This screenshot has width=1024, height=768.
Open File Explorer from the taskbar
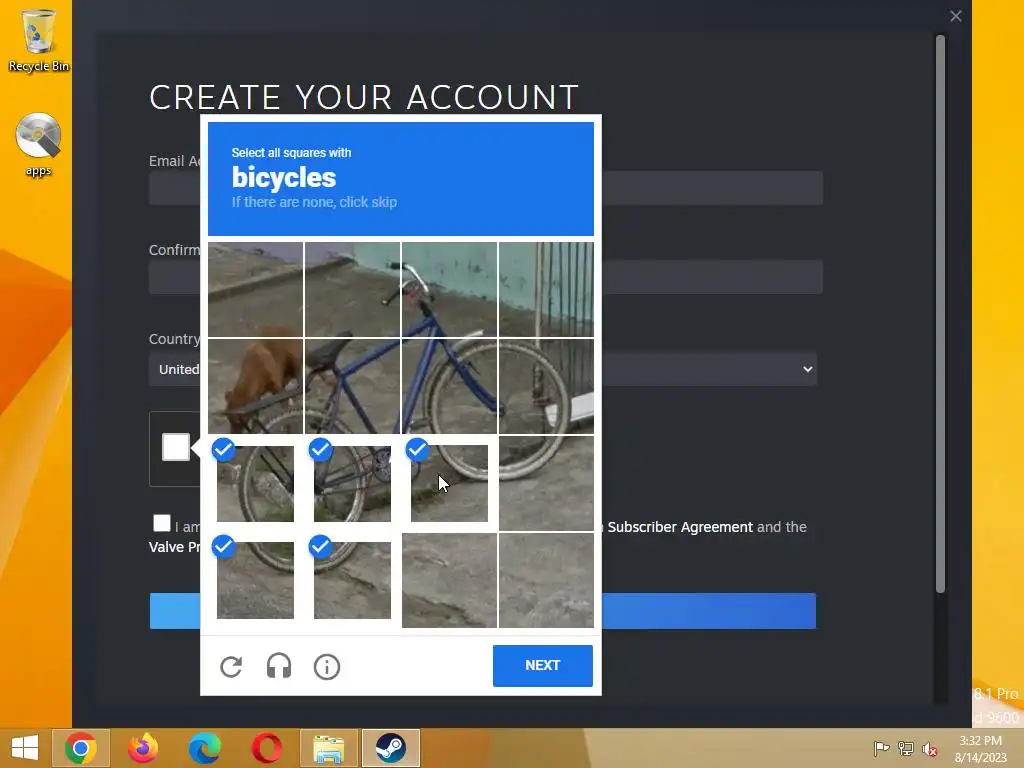coord(328,748)
